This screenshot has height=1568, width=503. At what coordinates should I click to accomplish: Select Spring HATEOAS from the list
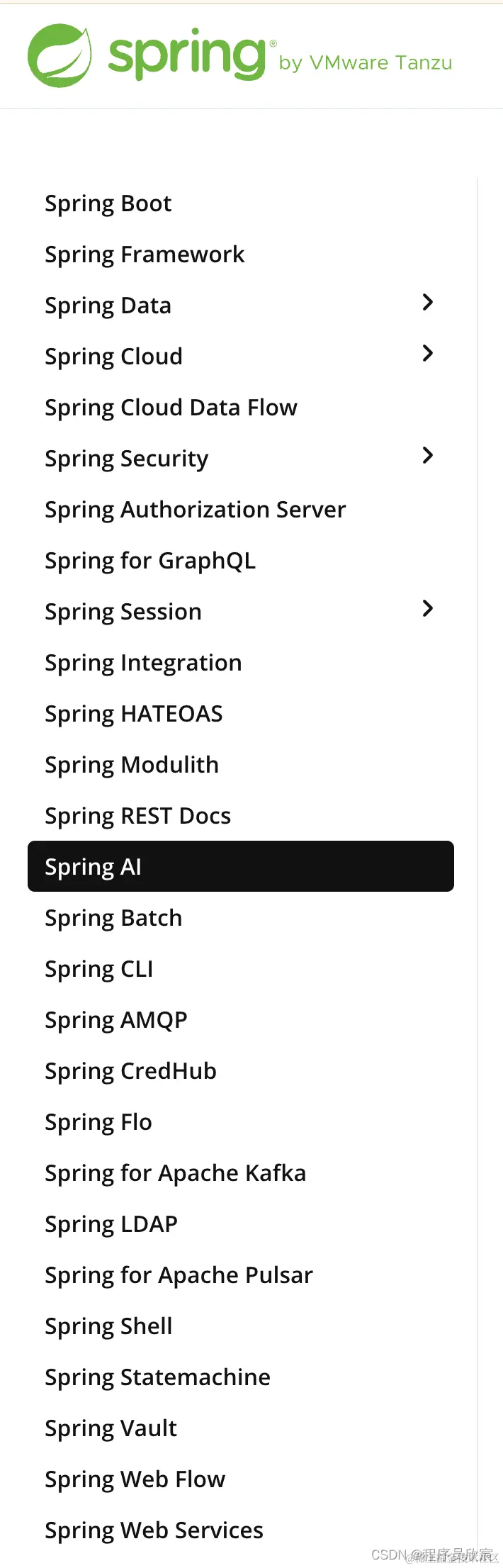click(x=134, y=715)
